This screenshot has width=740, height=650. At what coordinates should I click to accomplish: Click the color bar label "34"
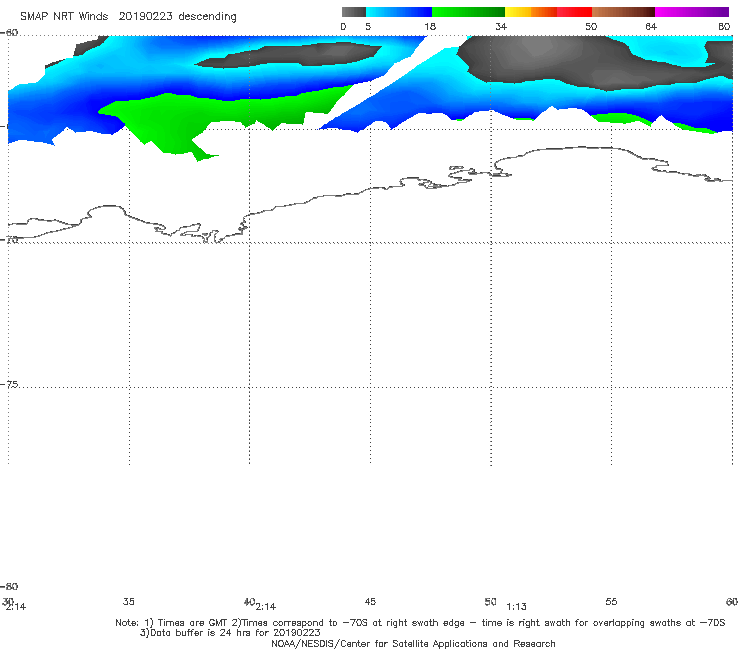(501, 26)
